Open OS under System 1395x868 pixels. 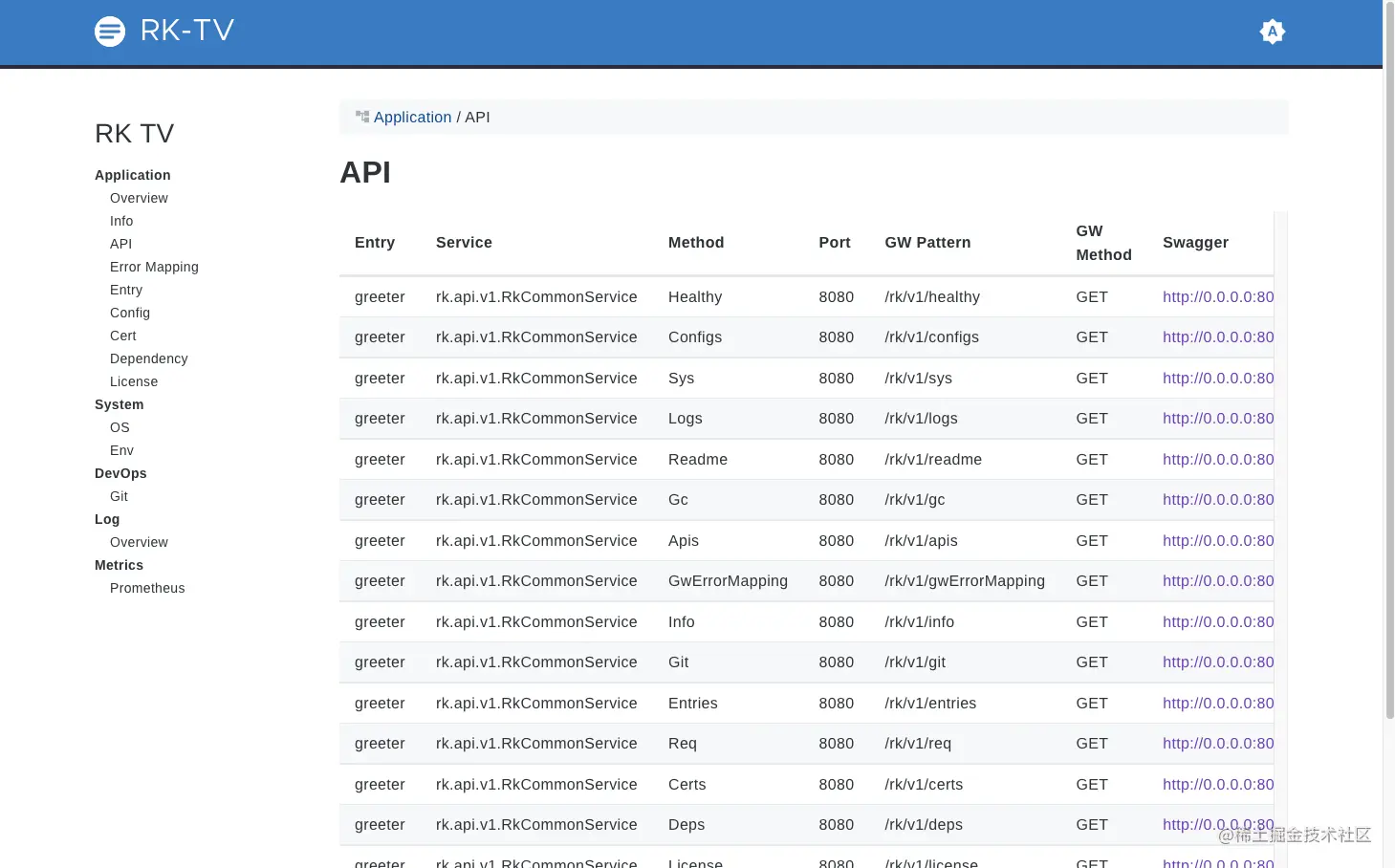tap(120, 427)
